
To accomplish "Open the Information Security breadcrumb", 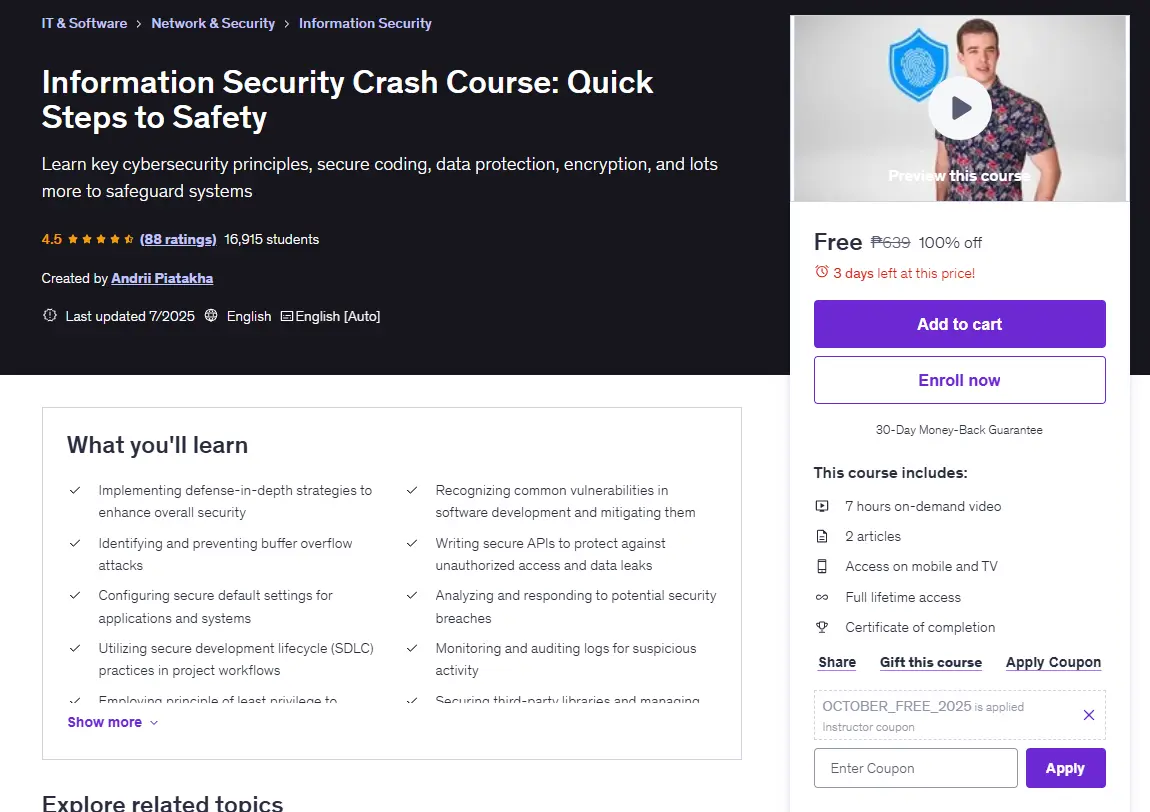I will point(365,23).
